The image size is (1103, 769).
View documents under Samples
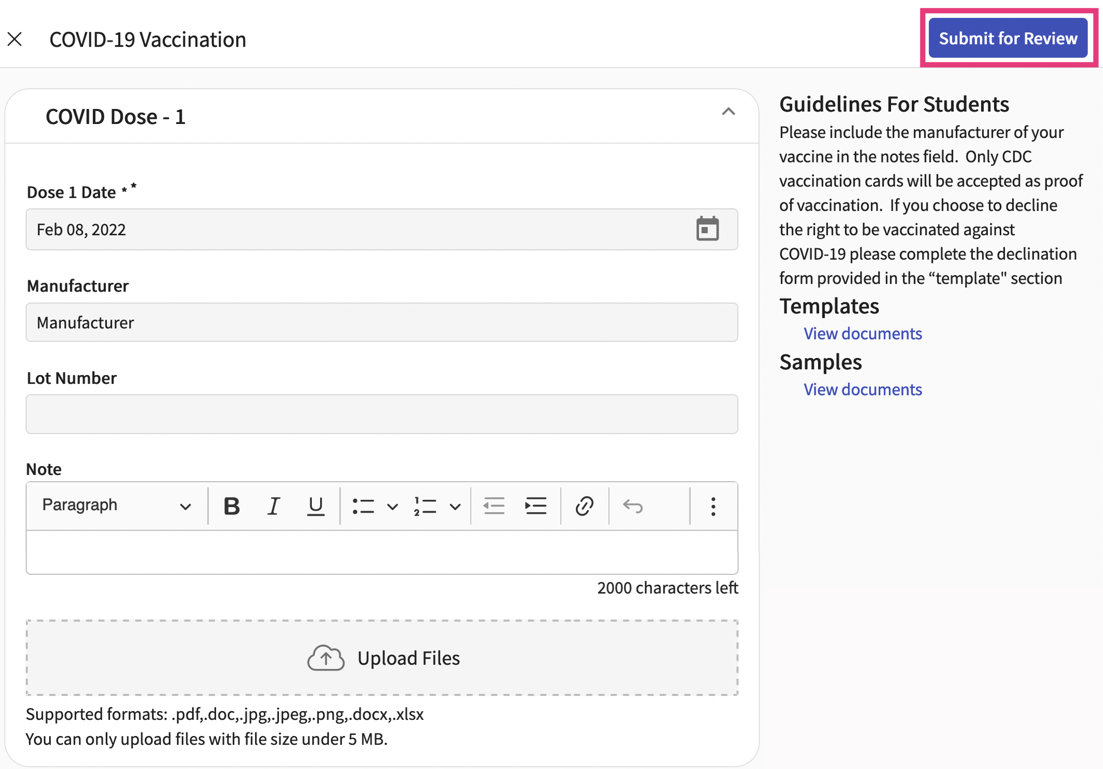coord(862,390)
